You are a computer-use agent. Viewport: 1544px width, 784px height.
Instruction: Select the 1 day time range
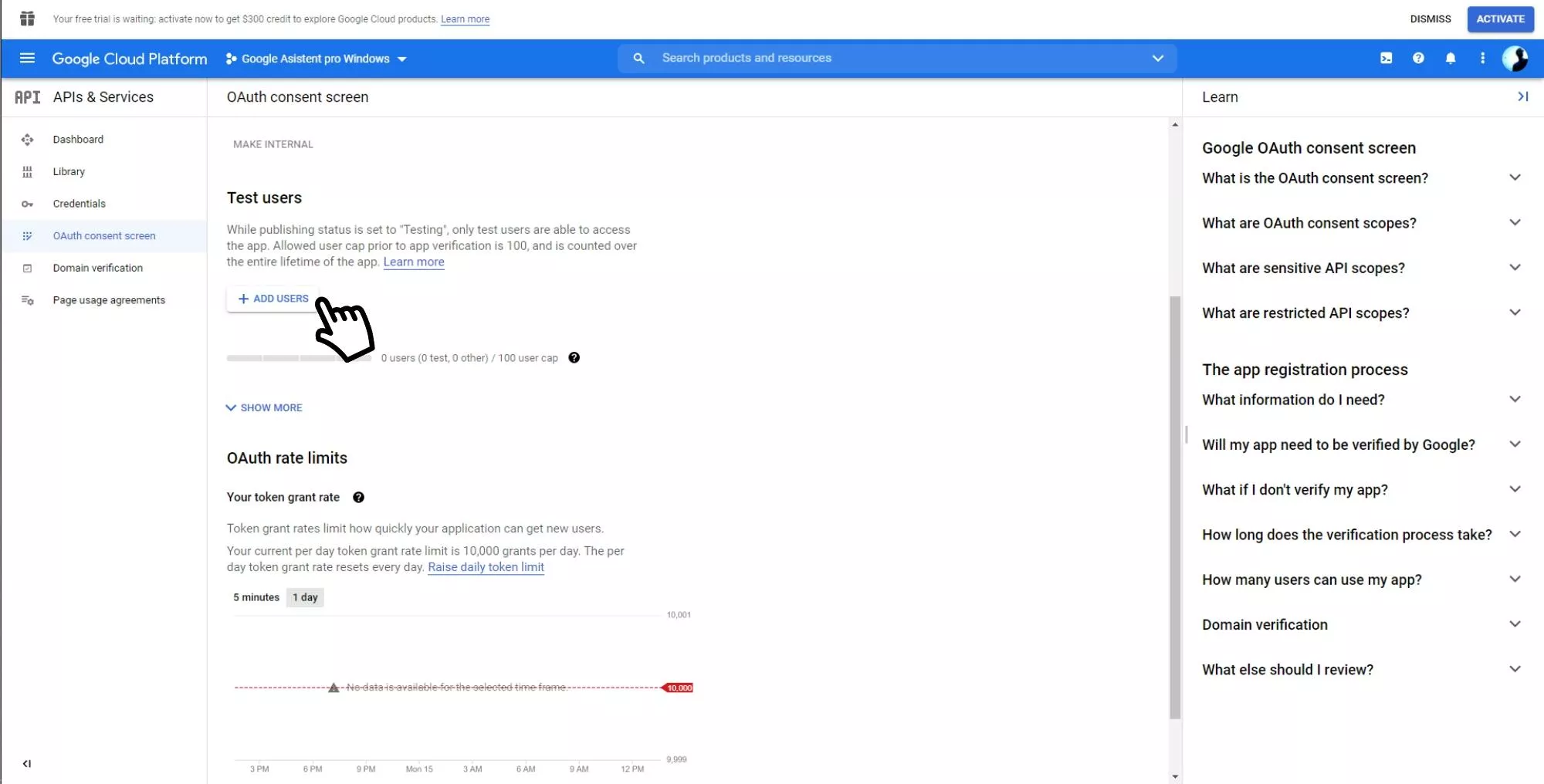pyautogui.click(x=305, y=597)
